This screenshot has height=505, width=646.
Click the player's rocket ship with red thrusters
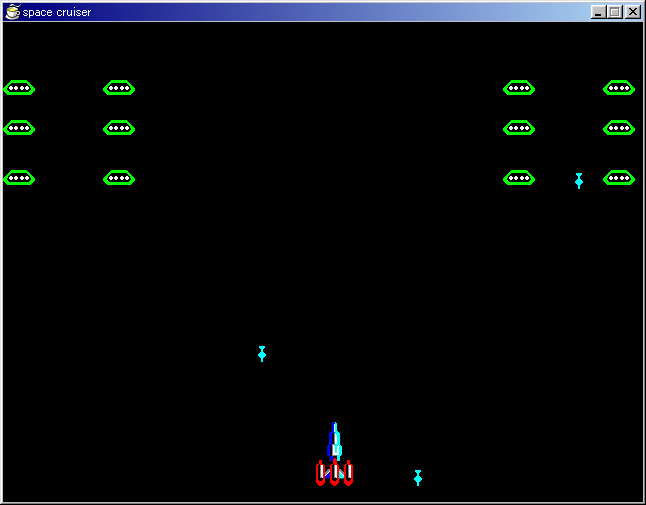click(335, 458)
